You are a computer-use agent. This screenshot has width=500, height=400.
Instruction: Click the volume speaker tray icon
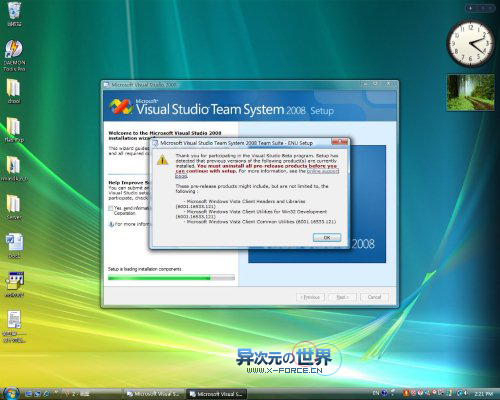[465, 393]
